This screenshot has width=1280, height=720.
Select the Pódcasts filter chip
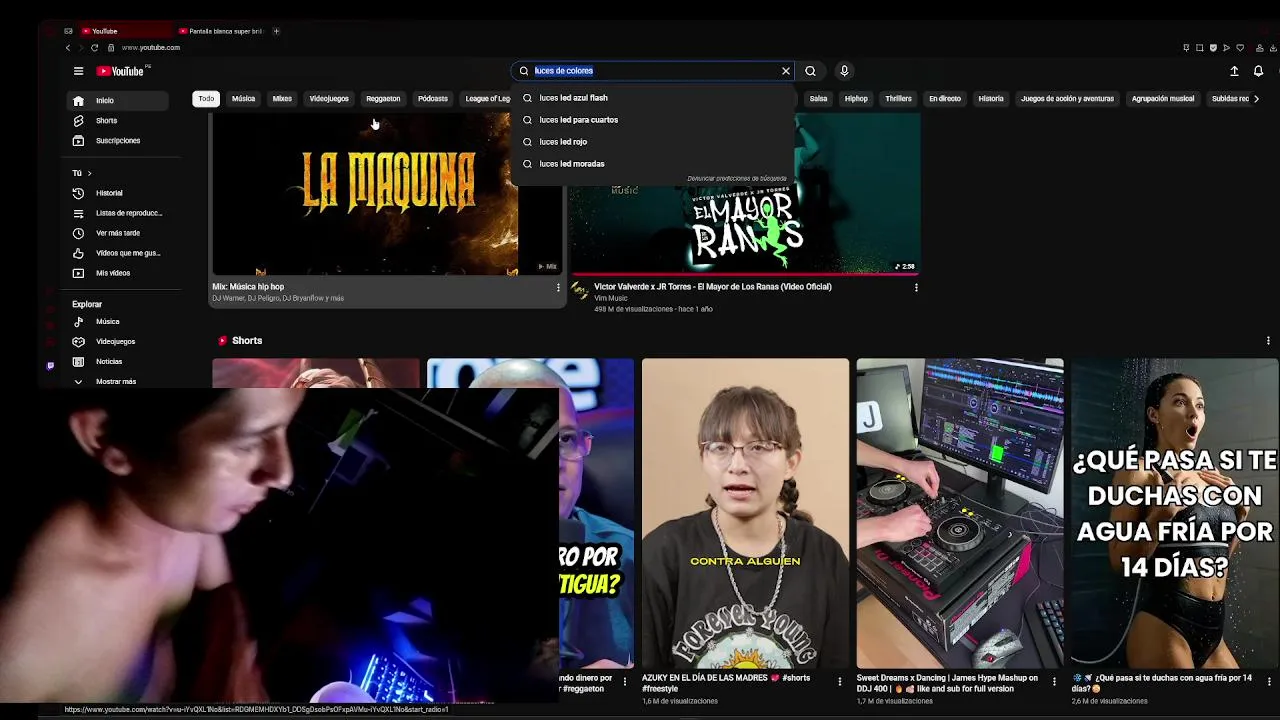pos(433,99)
